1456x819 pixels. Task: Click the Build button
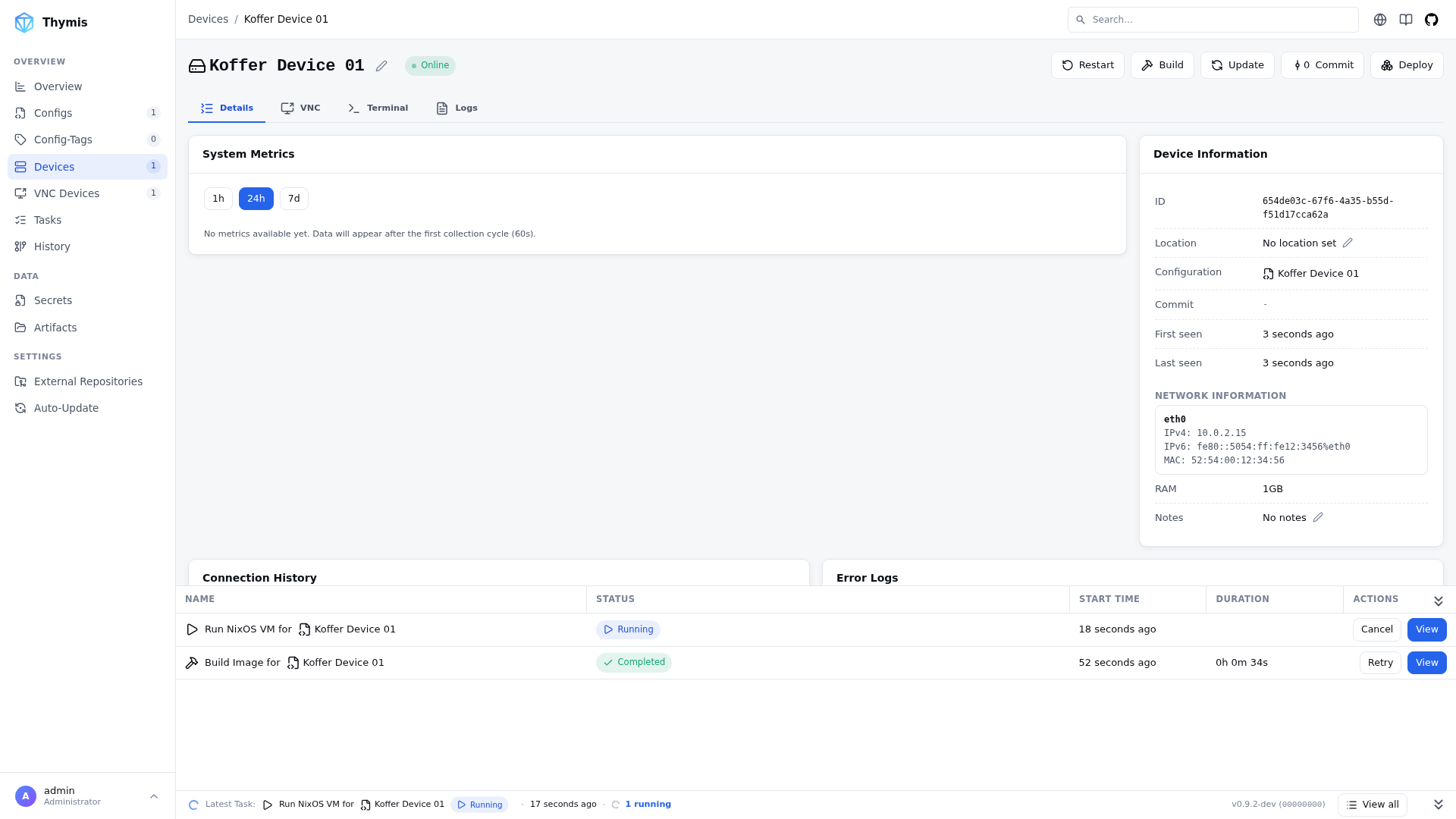1163,65
